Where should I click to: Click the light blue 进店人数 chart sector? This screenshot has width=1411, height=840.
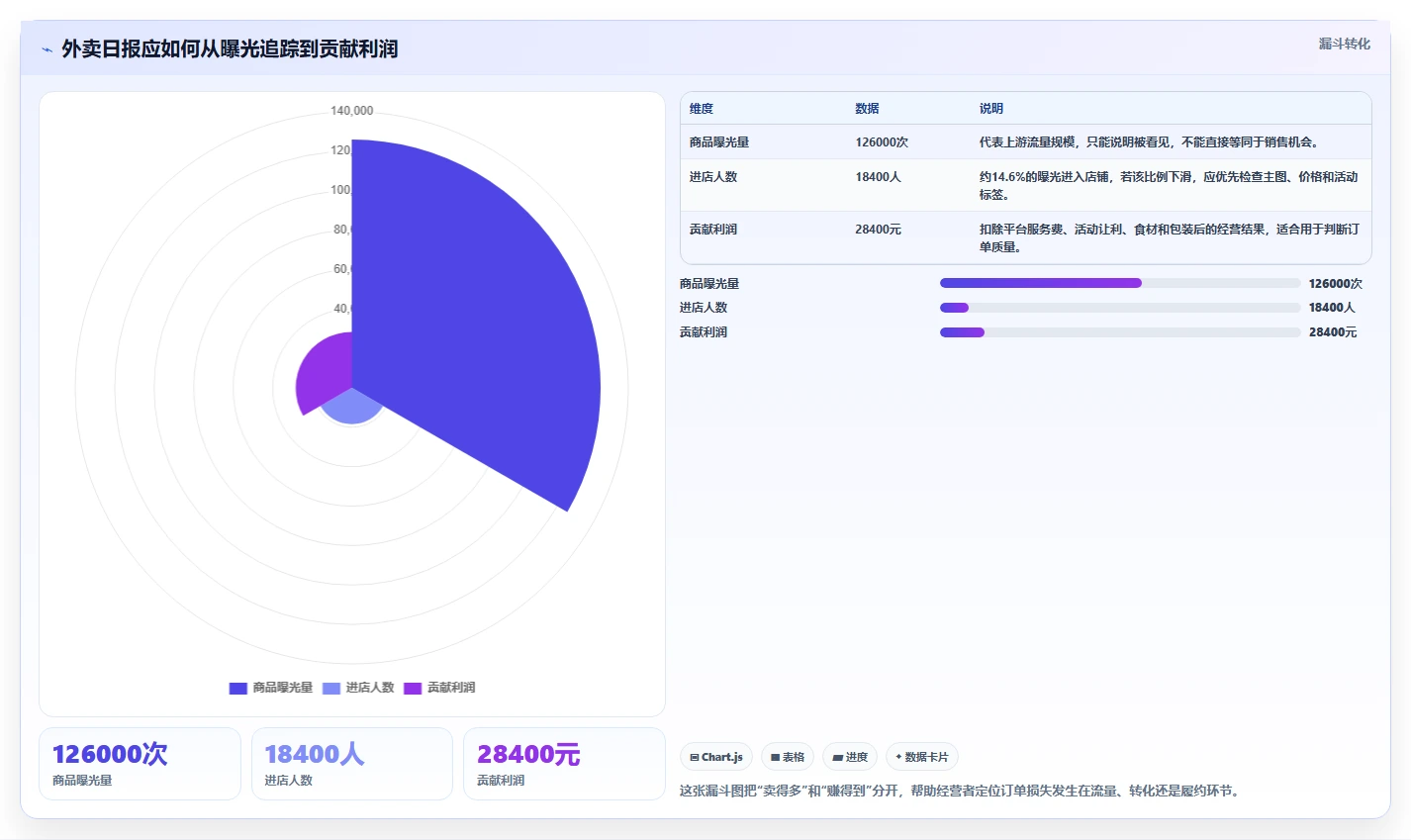pyautogui.click(x=352, y=406)
